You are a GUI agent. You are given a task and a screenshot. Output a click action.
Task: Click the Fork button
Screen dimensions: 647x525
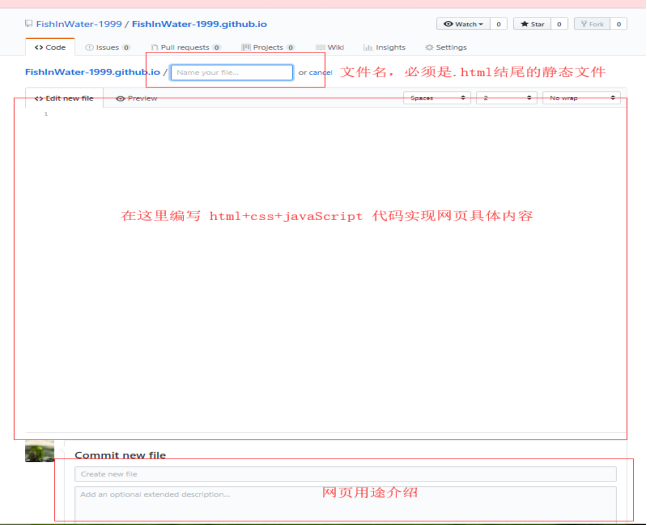(592, 24)
